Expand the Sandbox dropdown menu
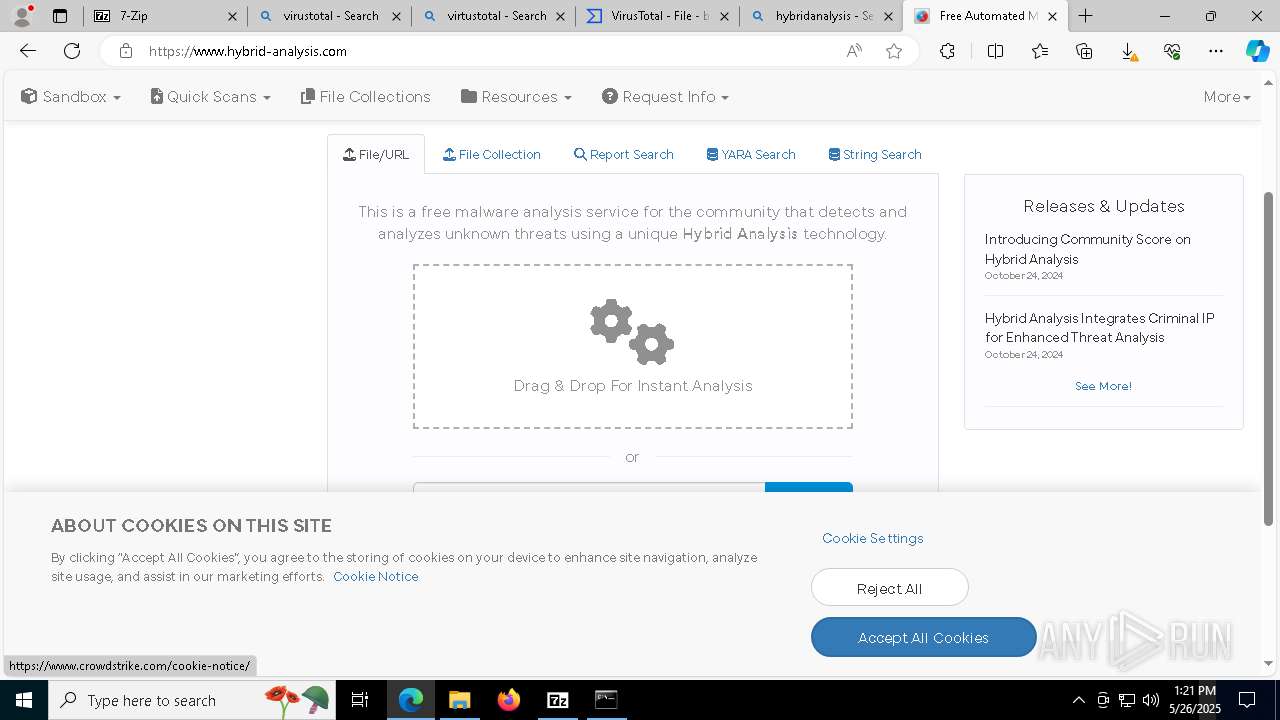The height and width of the screenshot is (720, 1280). [71, 97]
